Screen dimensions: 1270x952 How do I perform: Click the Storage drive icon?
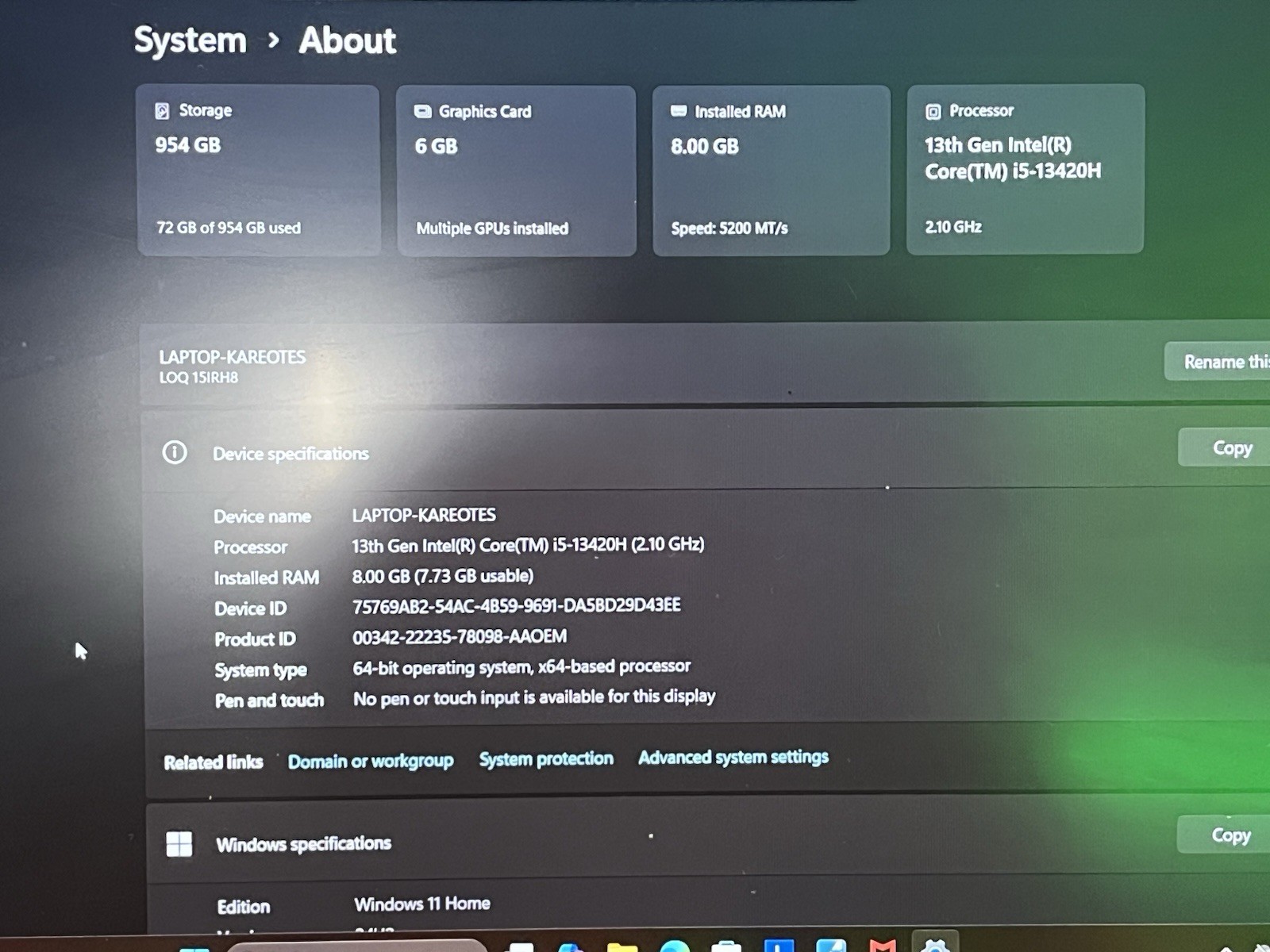click(x=162, y=110)
